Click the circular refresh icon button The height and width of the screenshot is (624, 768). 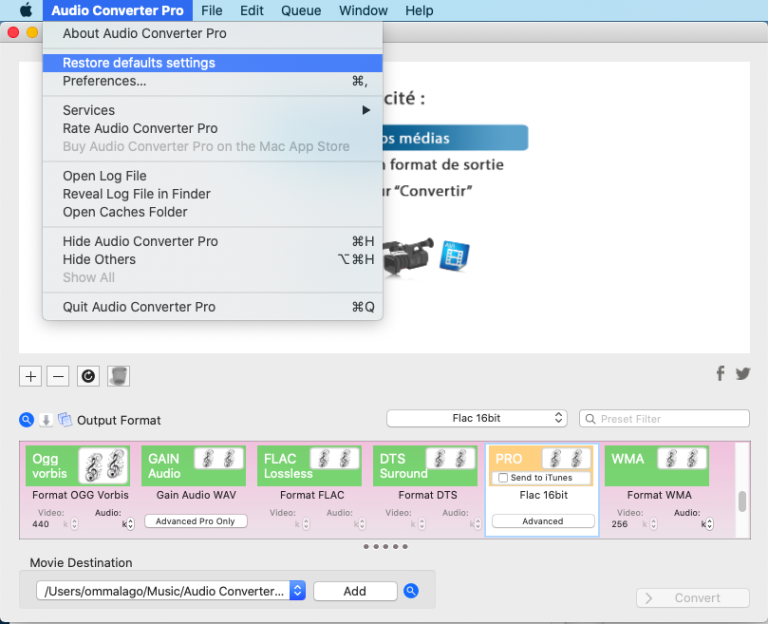88,376
